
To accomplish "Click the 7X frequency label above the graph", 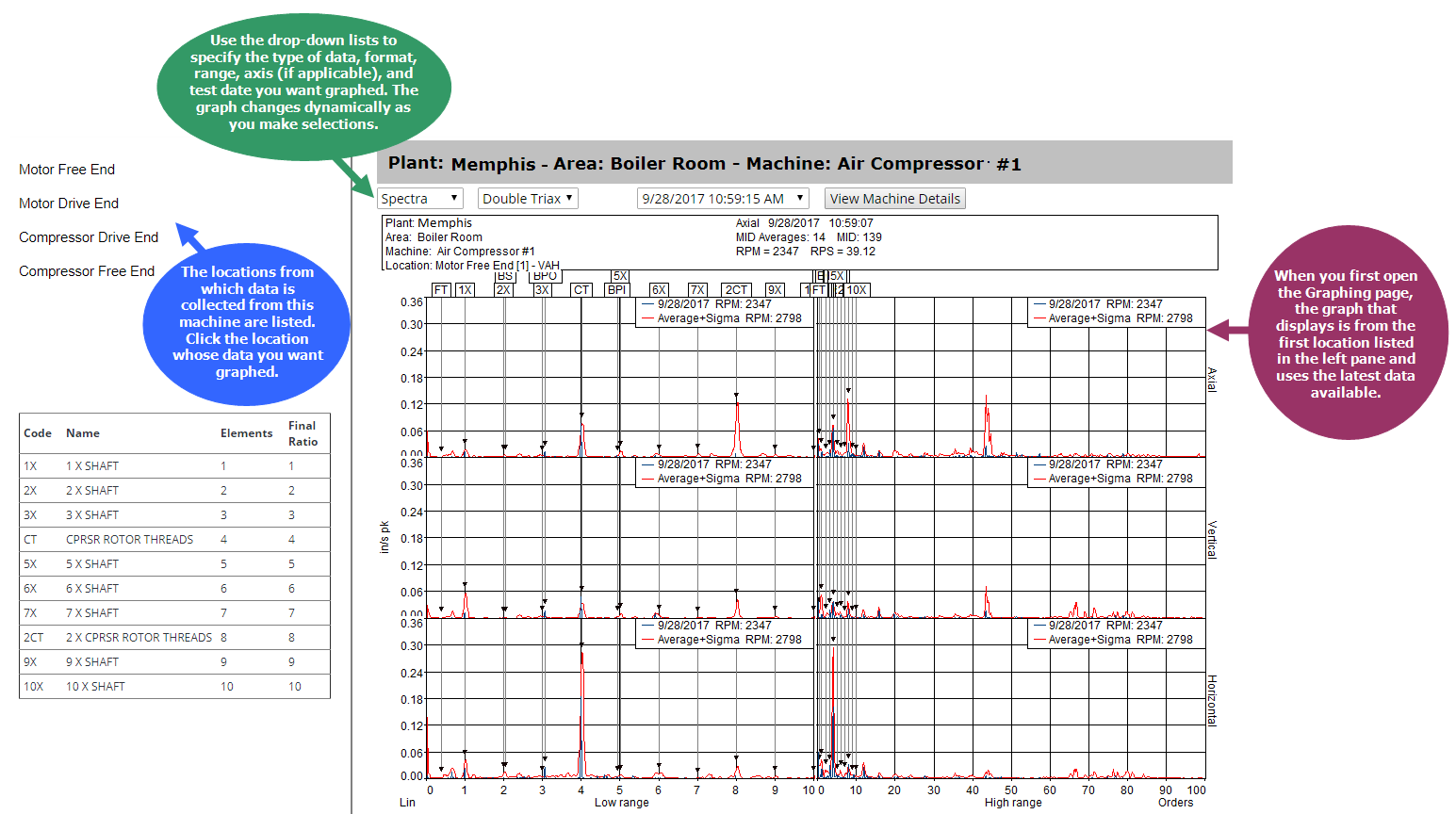I will pos(697,290).
